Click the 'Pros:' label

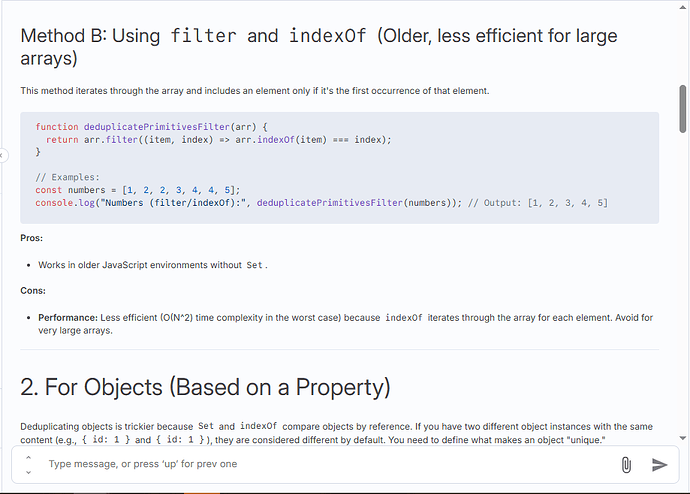[32, 238]
